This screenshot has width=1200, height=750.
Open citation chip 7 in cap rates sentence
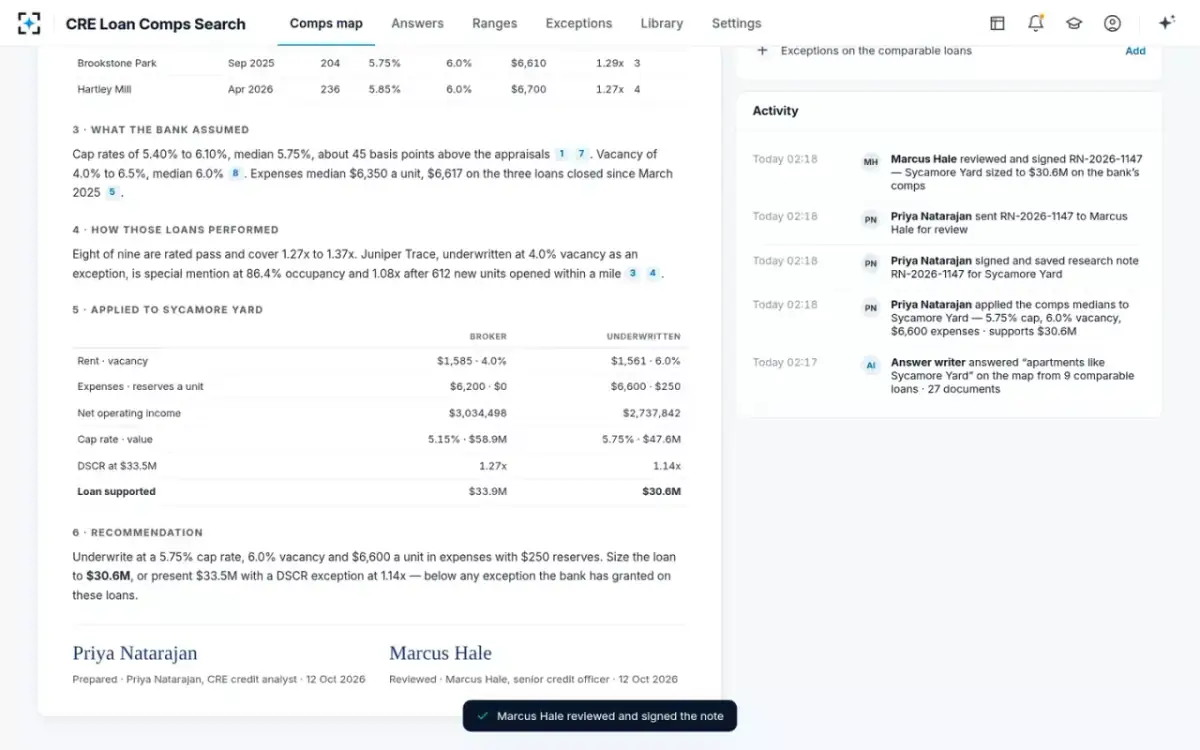pos(581,154)
